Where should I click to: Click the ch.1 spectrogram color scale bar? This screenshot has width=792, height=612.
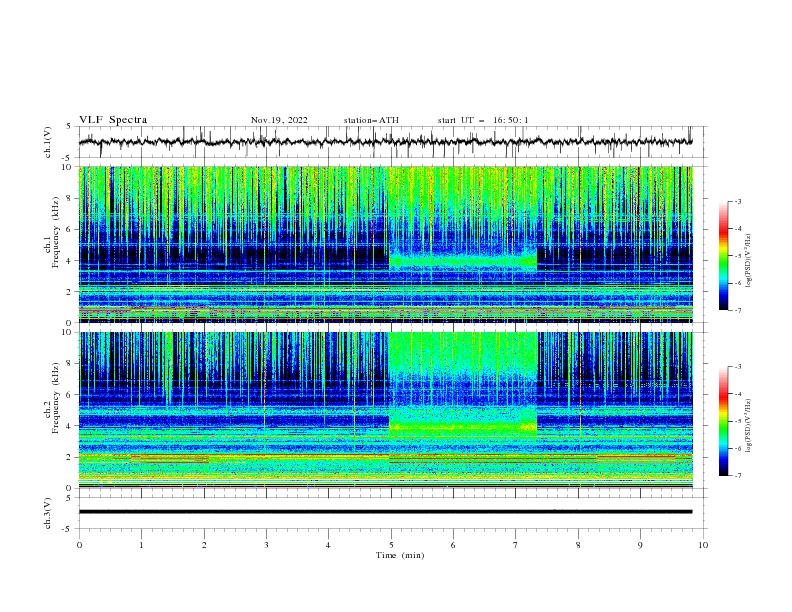click(x=724, y=256)
